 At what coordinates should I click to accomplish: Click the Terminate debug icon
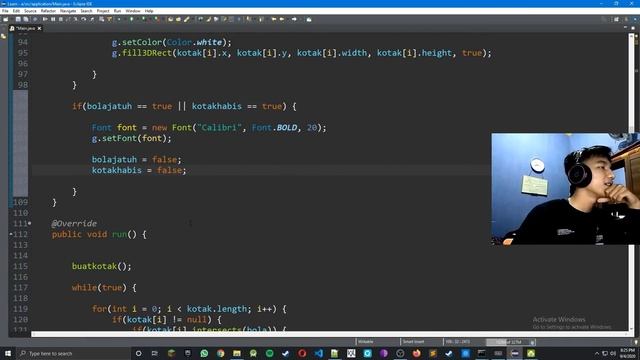click(61, 19)
